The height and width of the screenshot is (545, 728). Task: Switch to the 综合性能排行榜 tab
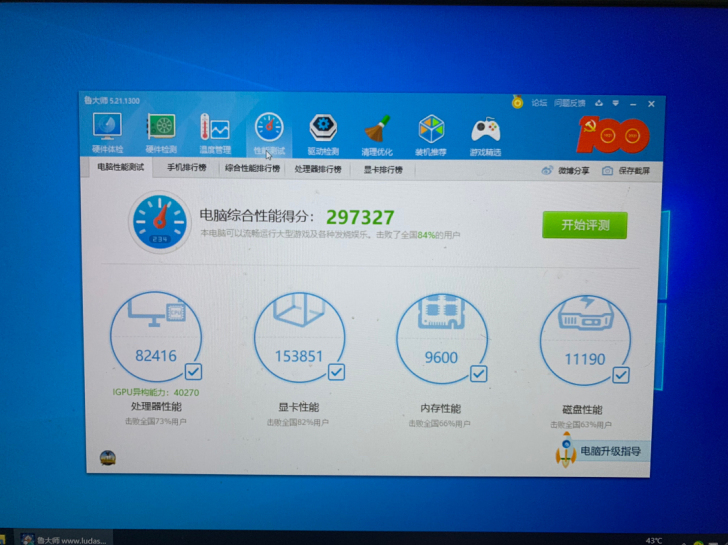252,168
